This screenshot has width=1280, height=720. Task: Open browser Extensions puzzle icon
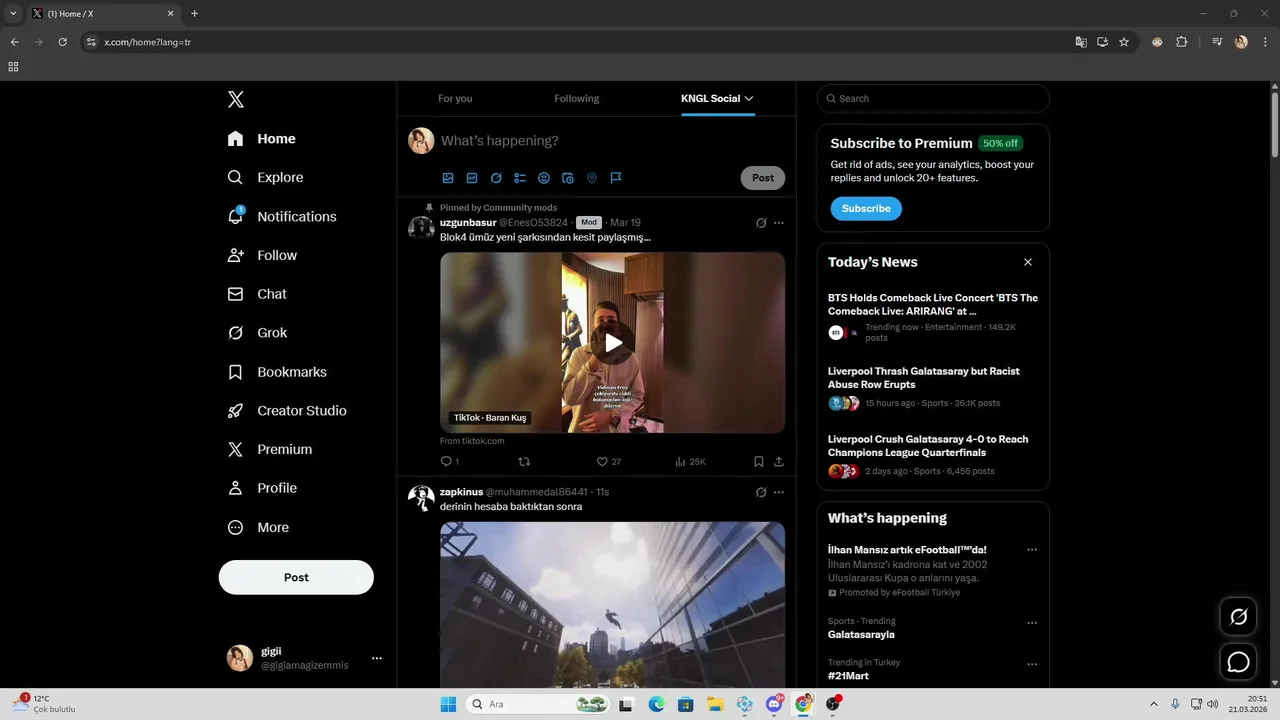(1181, 42)
